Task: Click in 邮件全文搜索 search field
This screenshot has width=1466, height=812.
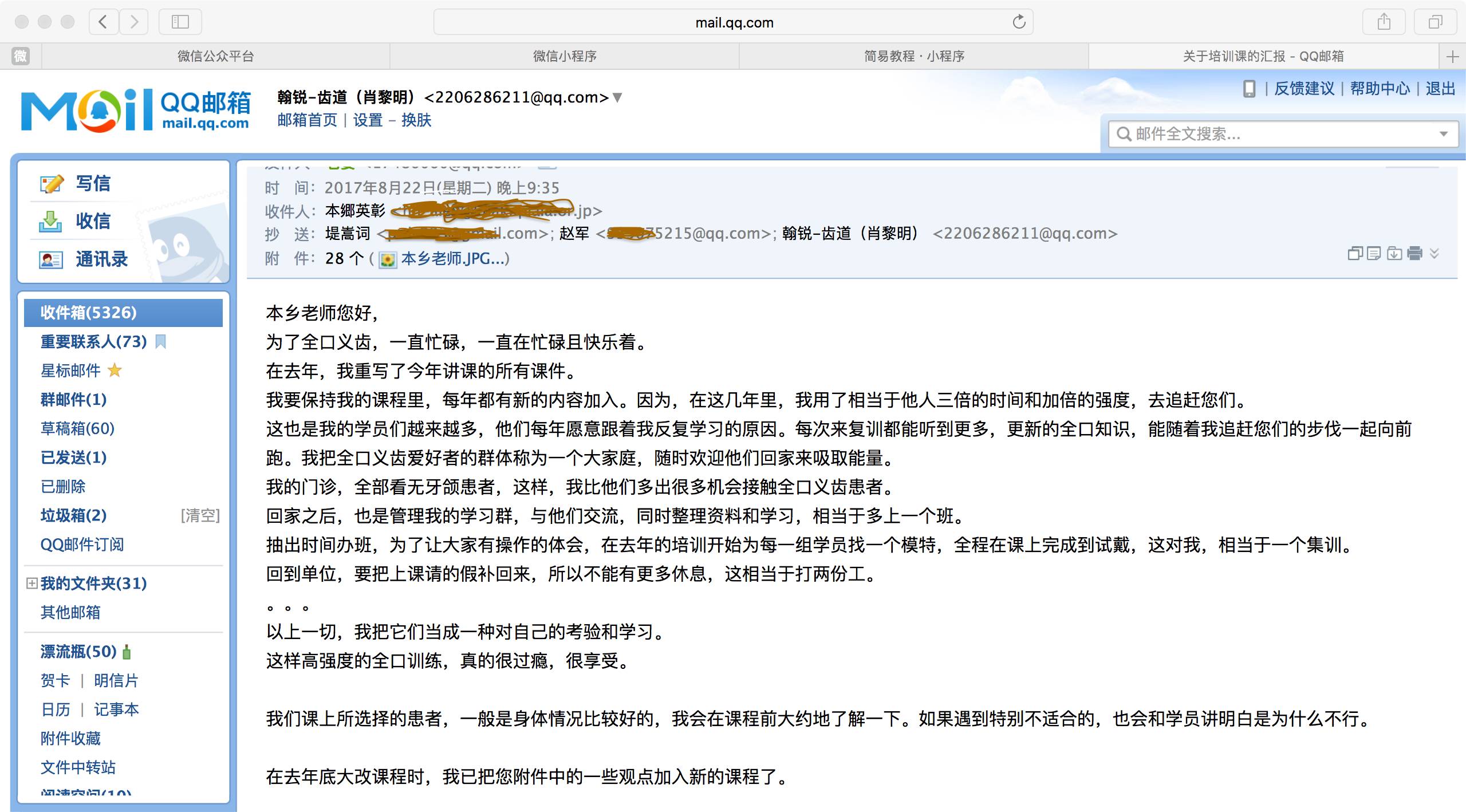Action: 1283,135
